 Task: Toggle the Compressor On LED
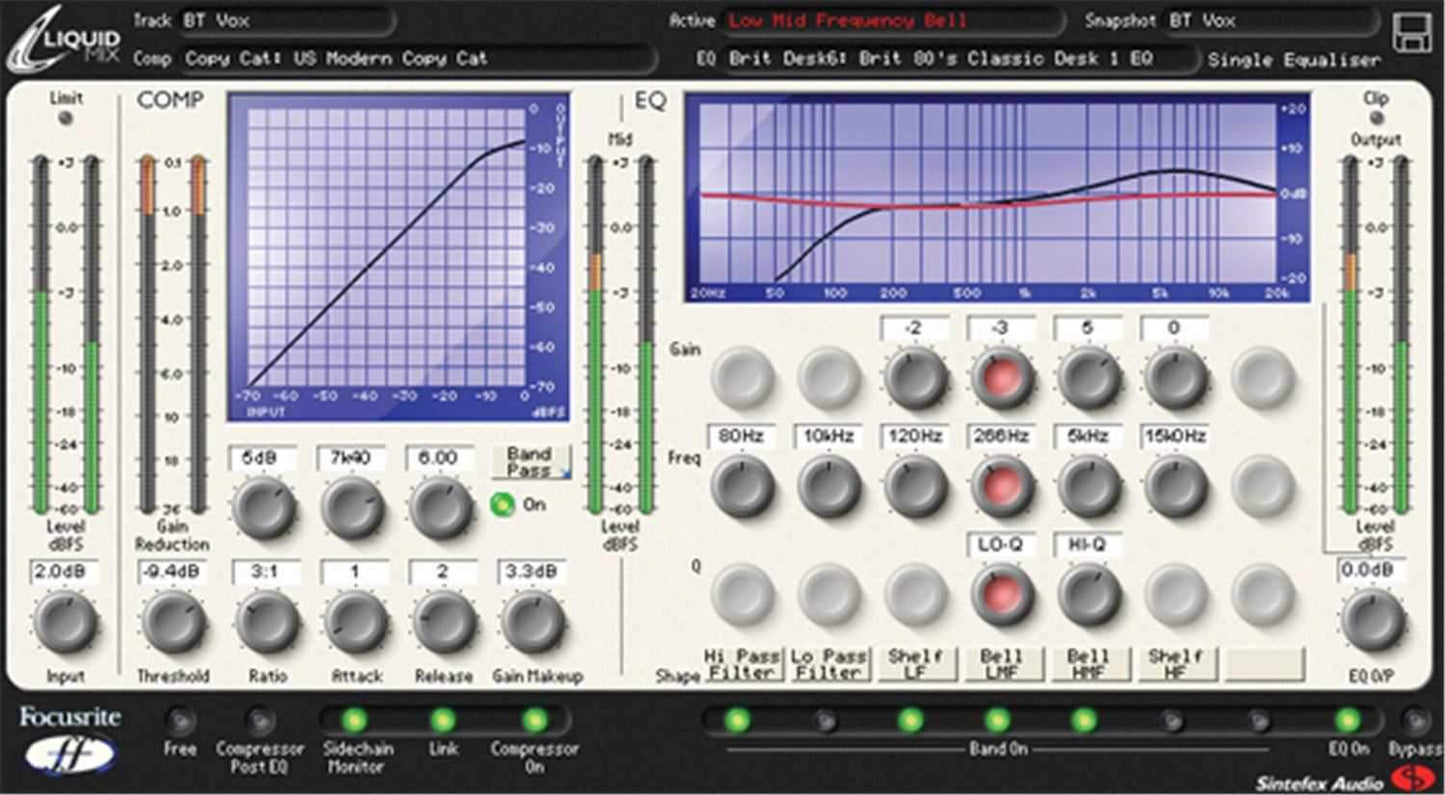534,718
